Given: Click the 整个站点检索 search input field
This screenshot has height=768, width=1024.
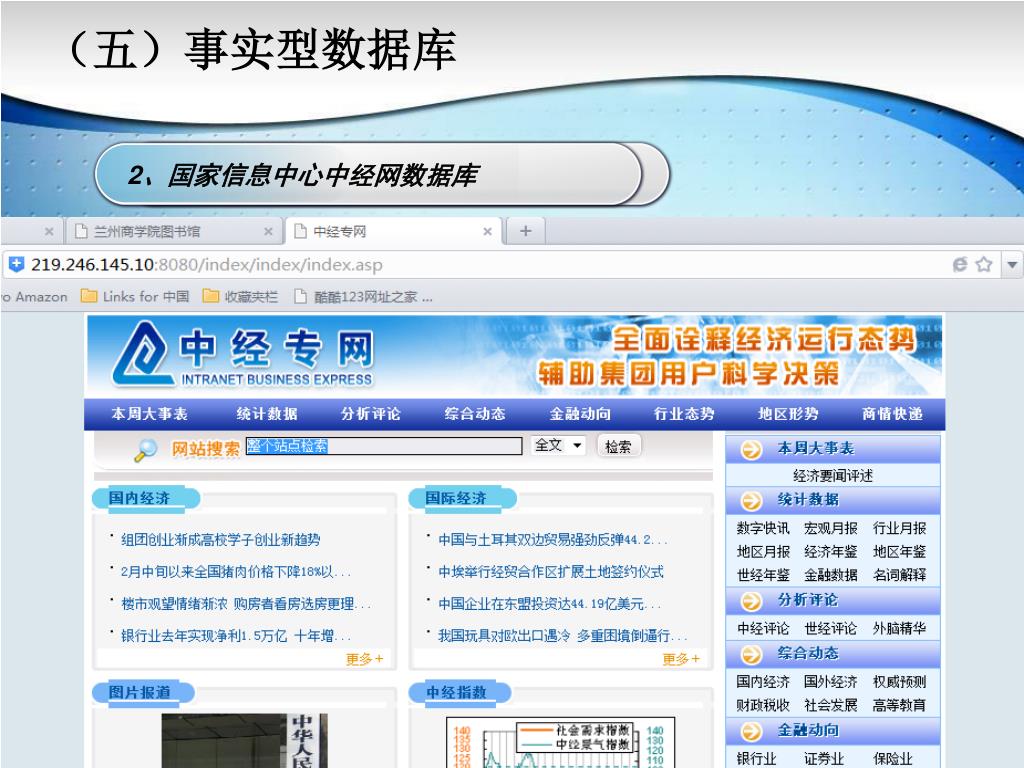Looking at the screenshot, I should (x=384, y=446).
